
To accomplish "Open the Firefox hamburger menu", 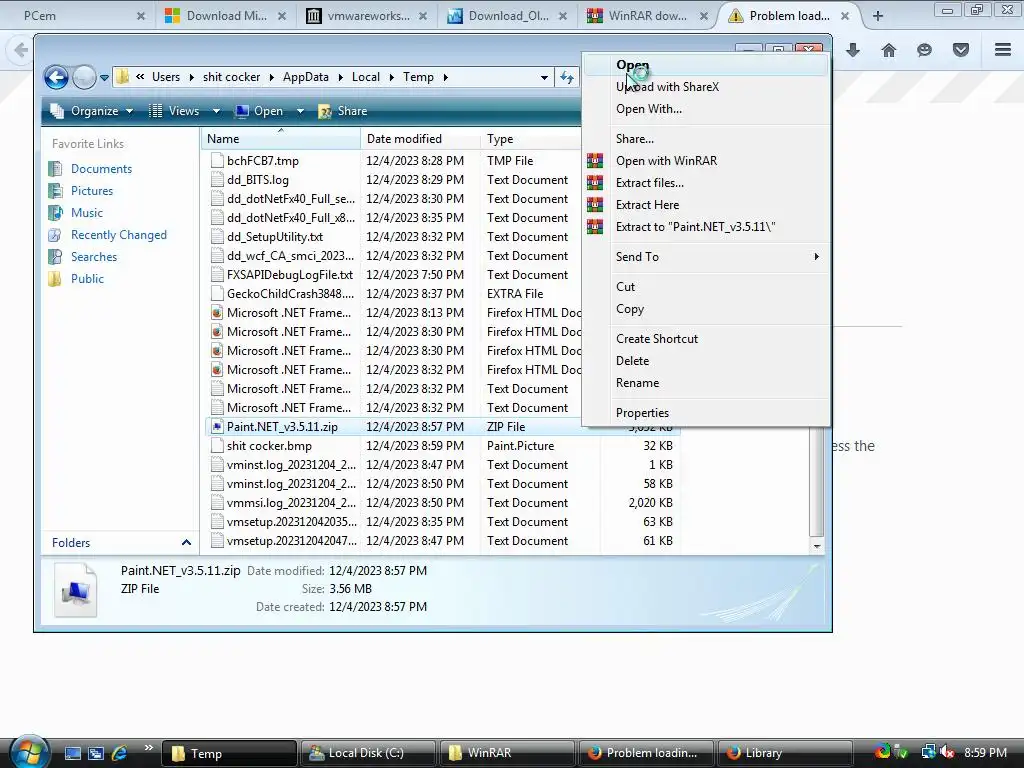I will 1003,50.
